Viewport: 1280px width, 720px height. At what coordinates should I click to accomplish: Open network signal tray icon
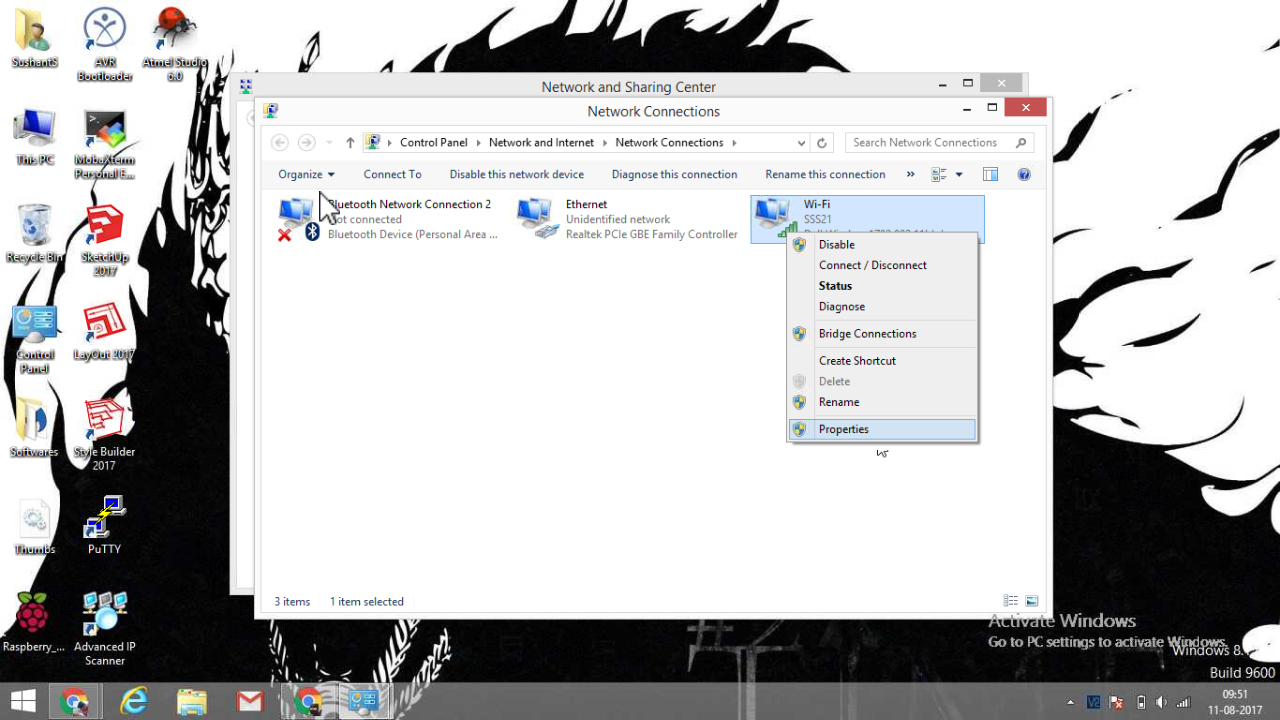point(1184,702)
